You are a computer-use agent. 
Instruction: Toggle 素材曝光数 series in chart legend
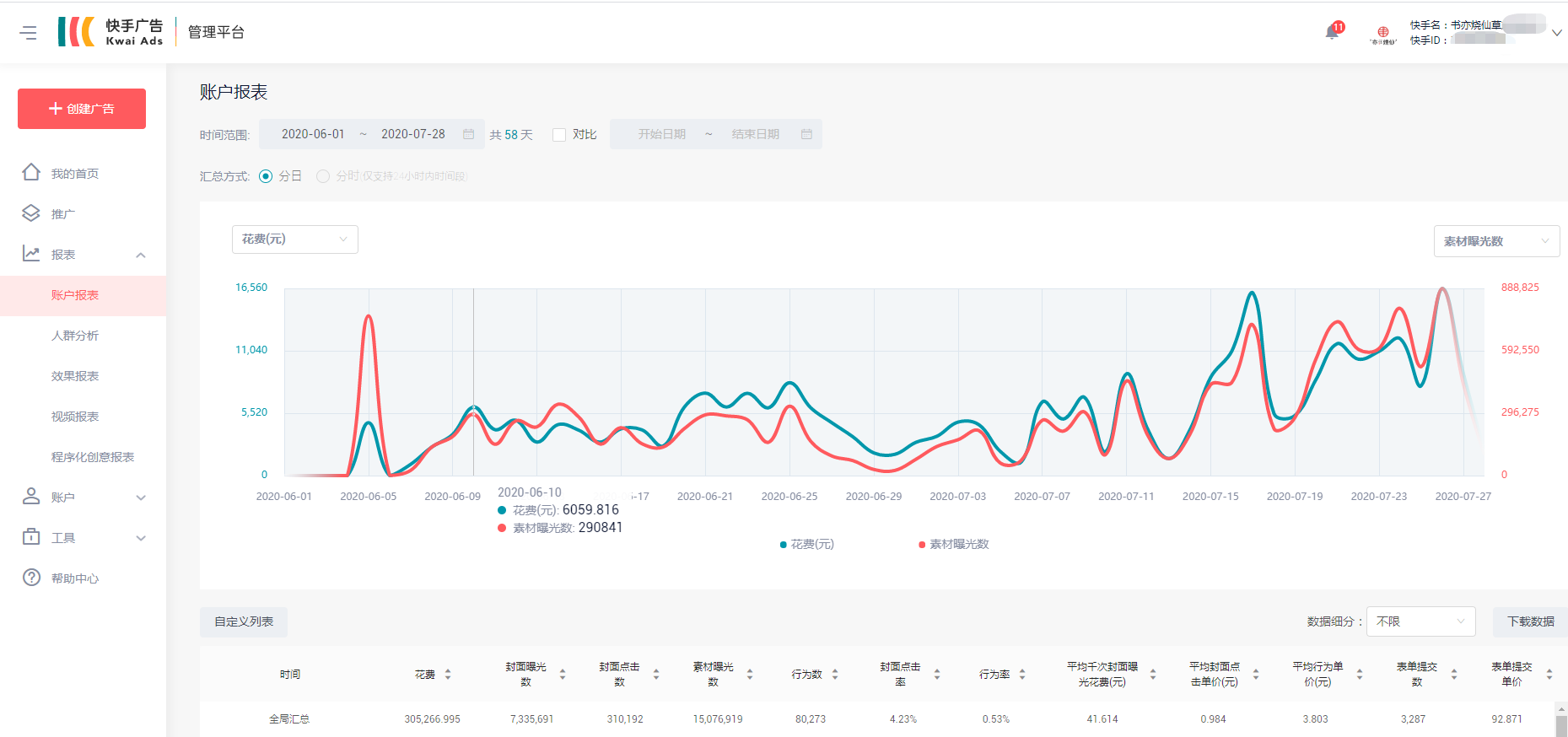[x=953, y=545]
